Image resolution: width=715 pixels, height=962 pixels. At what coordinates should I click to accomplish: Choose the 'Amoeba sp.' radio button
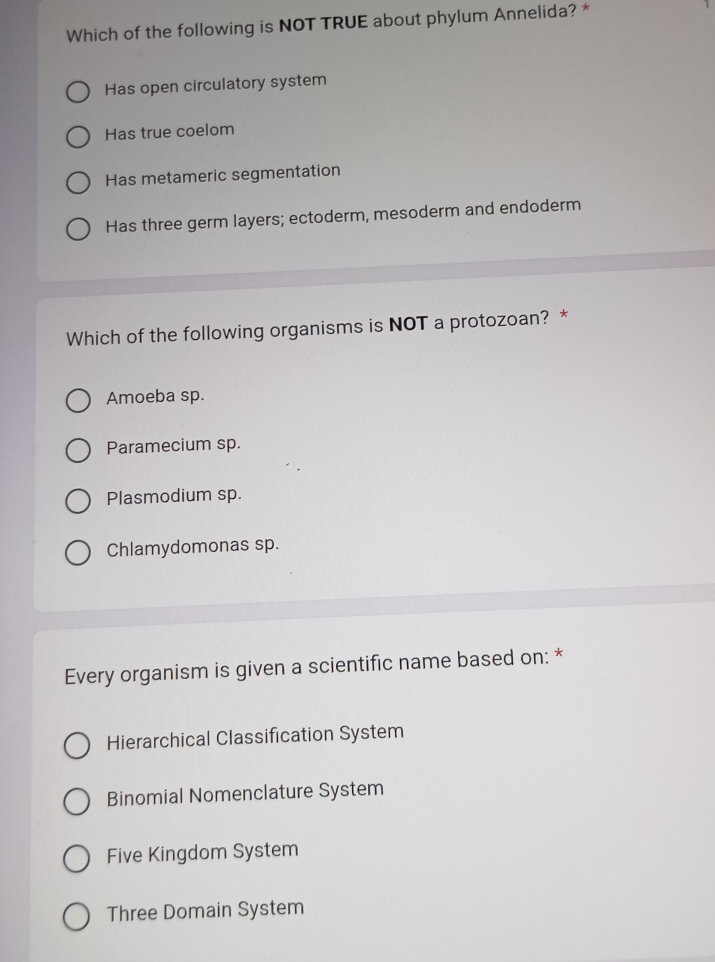click(x=79, y=402)
